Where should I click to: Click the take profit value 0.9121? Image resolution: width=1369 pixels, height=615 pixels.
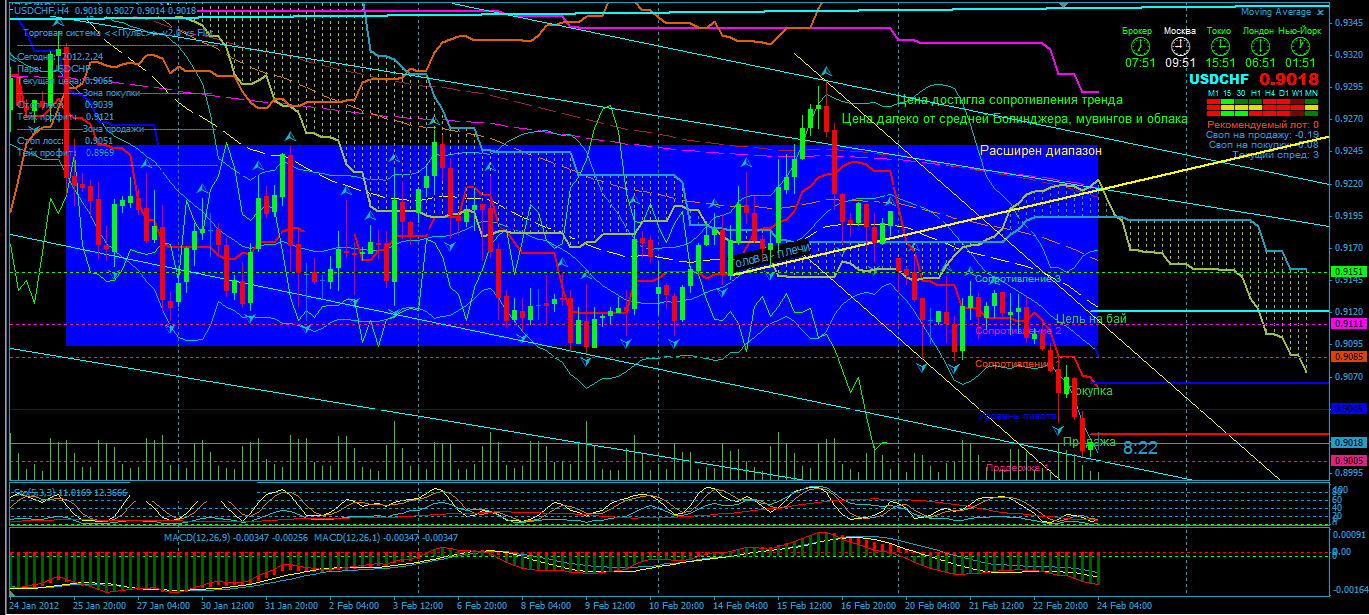click(x=99, y=117)
